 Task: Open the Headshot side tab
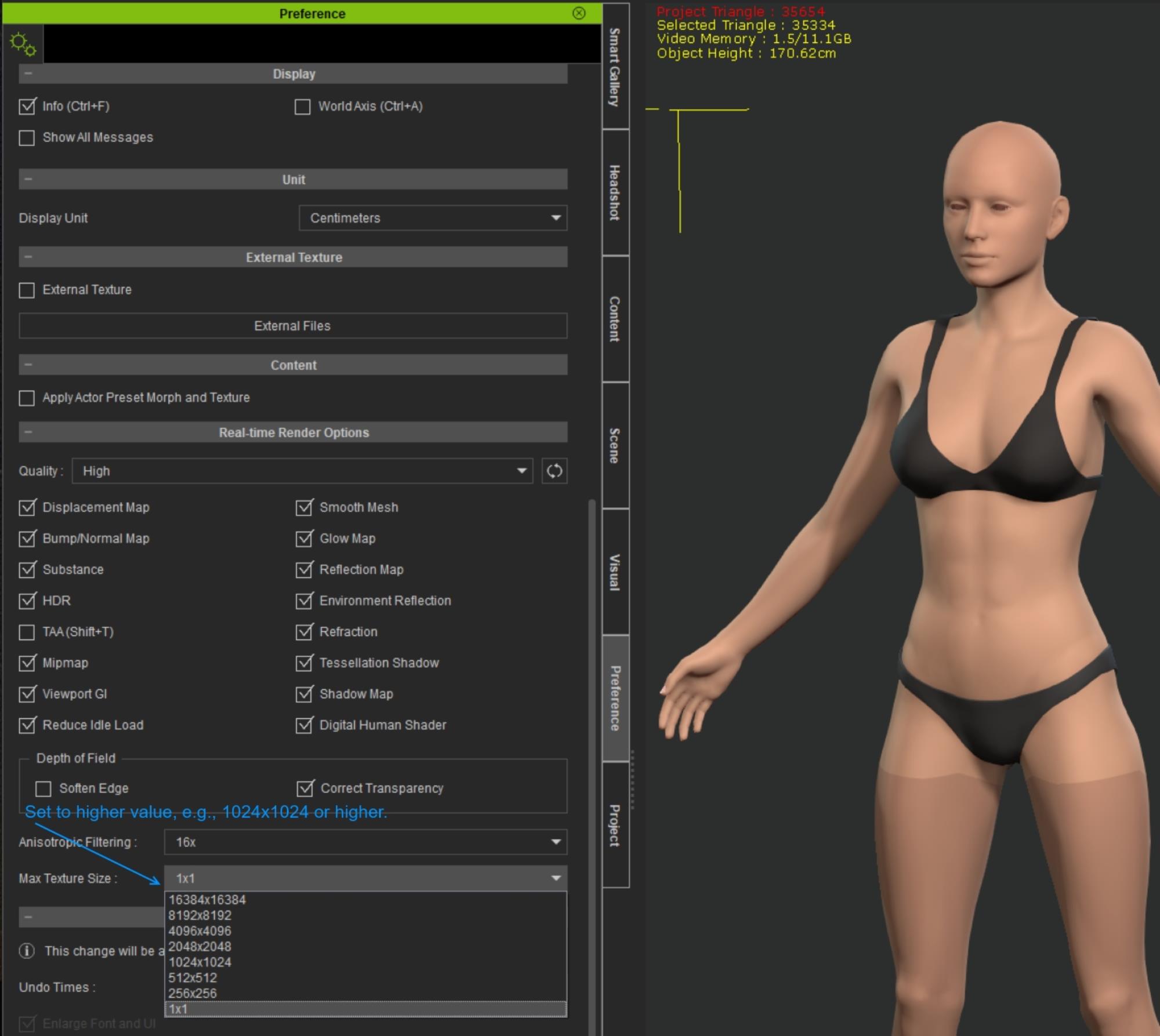pyautogui.click(x=615, y=192)
